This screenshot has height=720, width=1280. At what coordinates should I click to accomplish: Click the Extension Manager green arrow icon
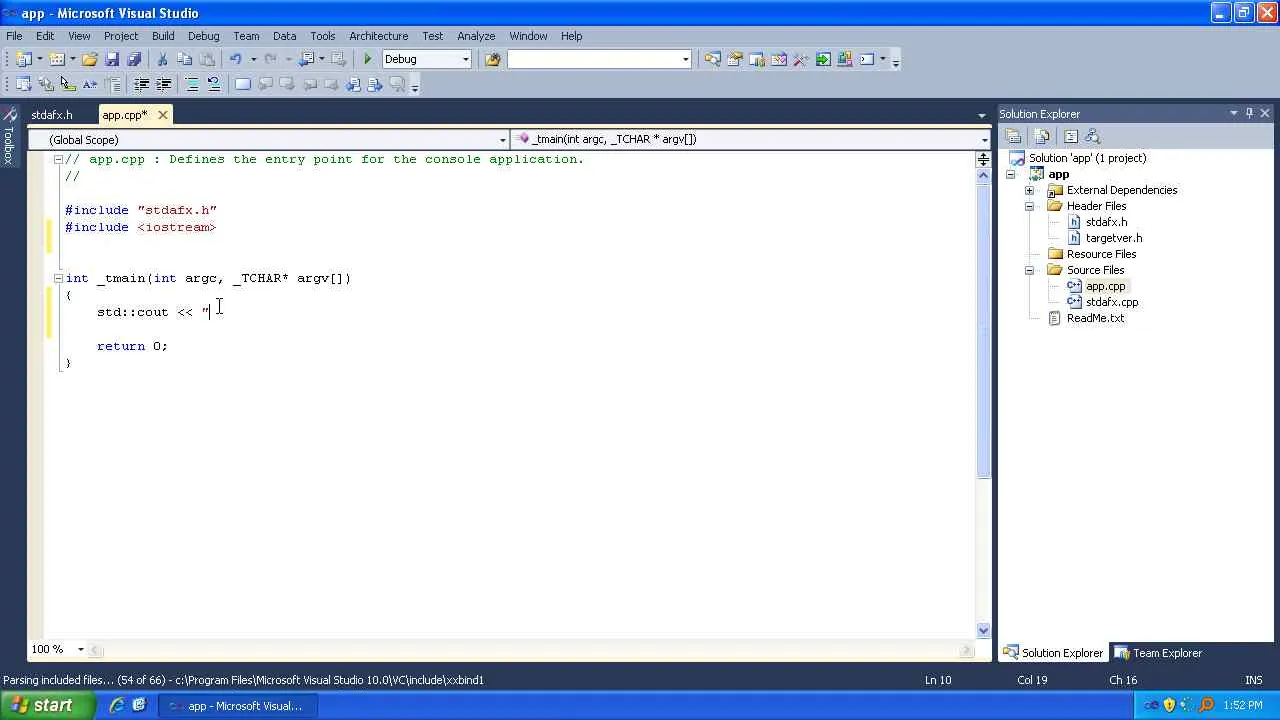[823, 59]
